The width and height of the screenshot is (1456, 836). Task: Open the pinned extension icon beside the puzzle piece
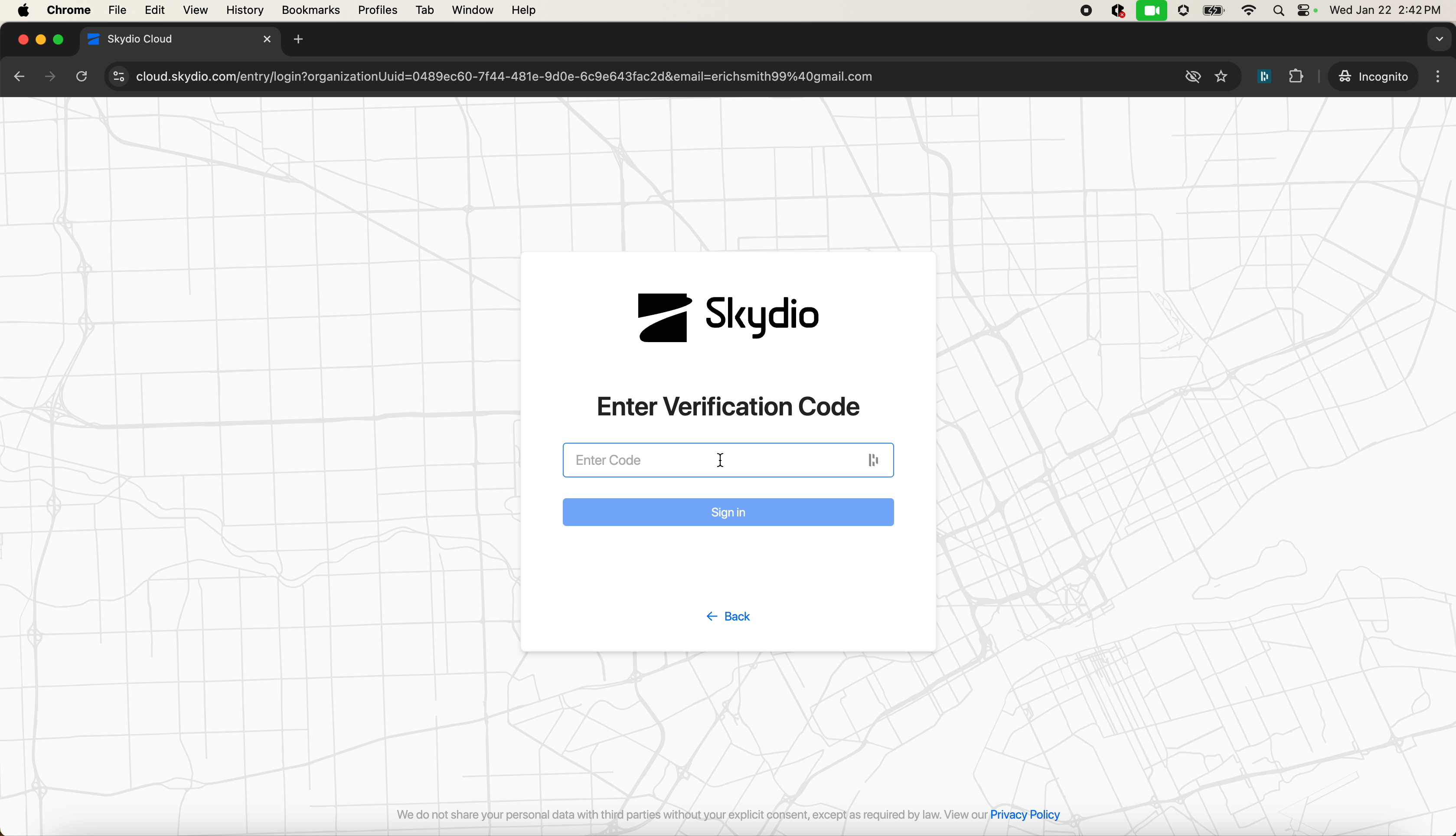coord(1264,76)
